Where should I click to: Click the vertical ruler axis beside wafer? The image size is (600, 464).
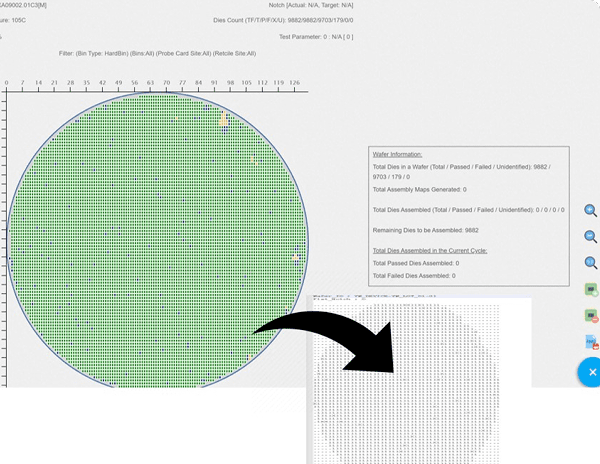[4, 240]
